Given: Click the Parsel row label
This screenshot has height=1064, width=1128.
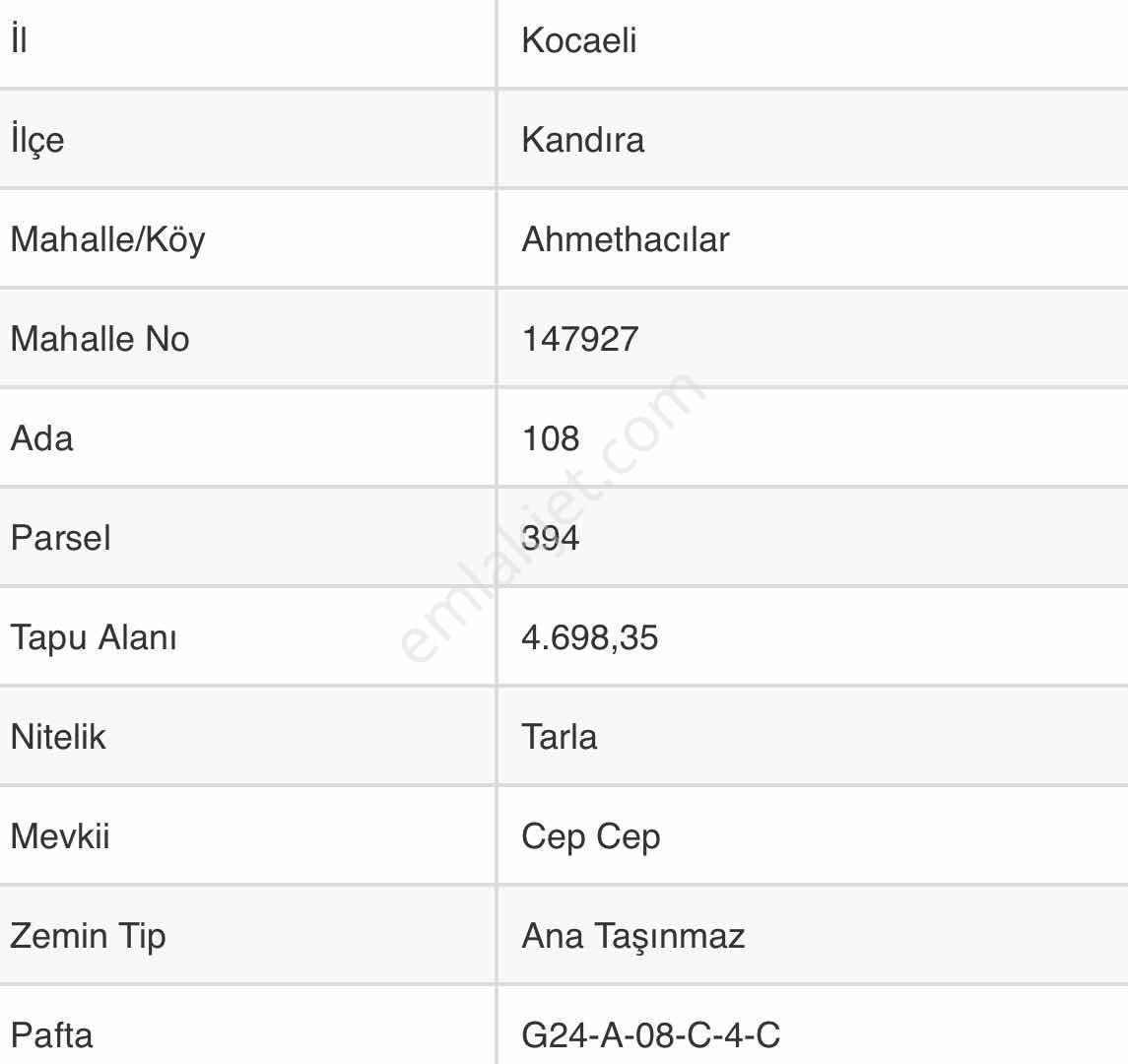Looking at the screenshot, I should point(61,538).
